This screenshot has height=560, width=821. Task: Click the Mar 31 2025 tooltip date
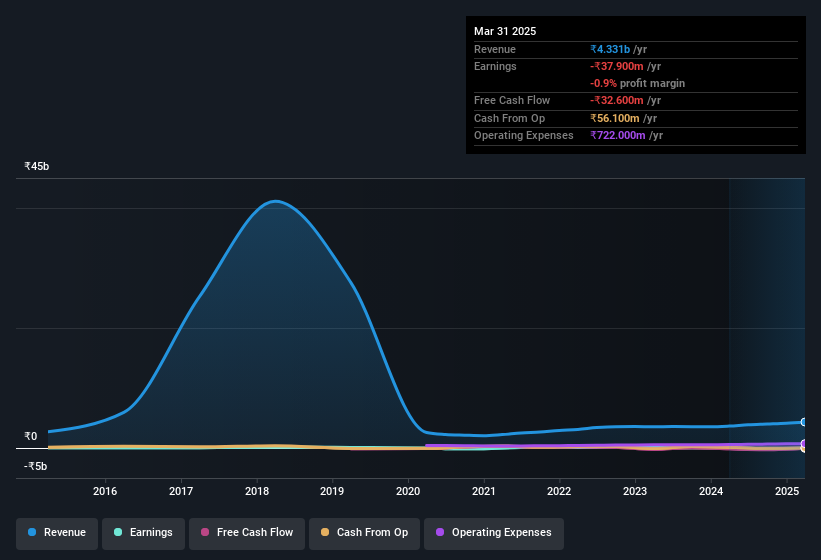pos(505,31)
